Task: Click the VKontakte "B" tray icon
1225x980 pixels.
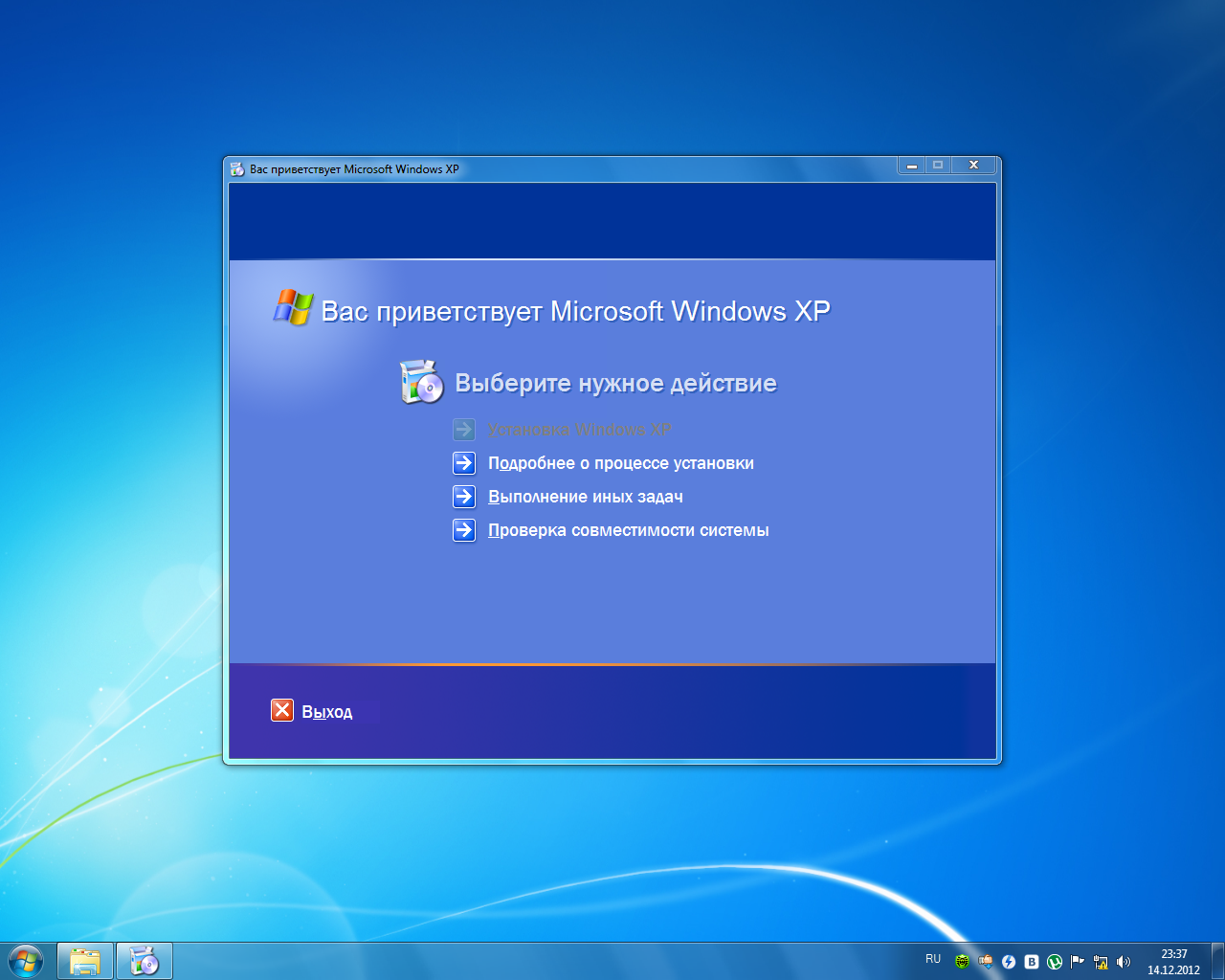Action: click(1032, 962)
